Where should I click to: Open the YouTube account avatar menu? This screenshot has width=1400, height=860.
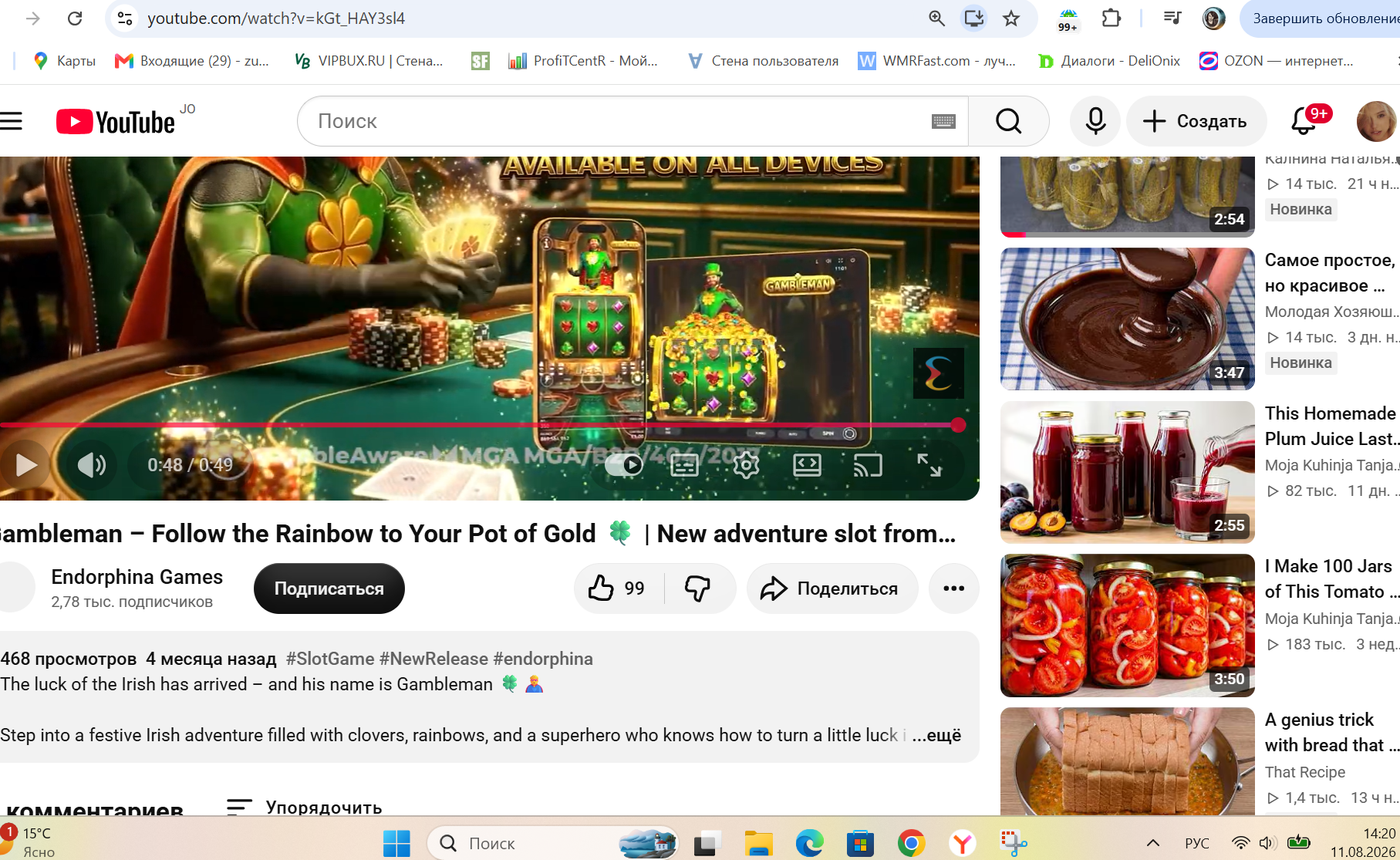pyautogui.click(x=1376, y=121)
